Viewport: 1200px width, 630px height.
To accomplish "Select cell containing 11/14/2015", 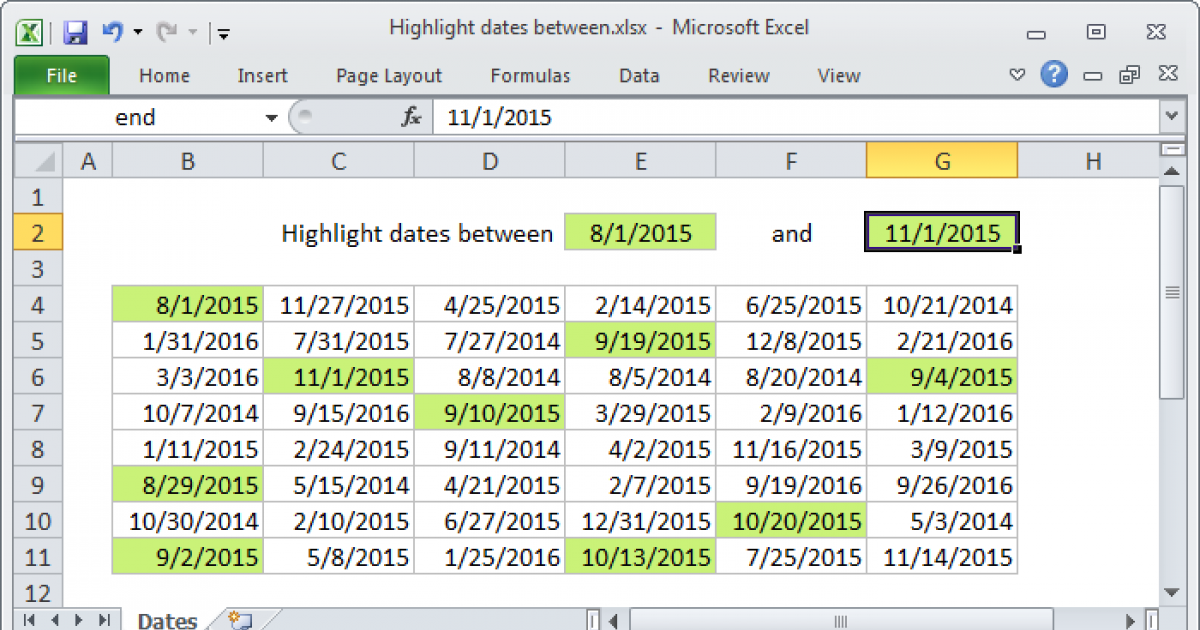I will [x=942, y=557].
